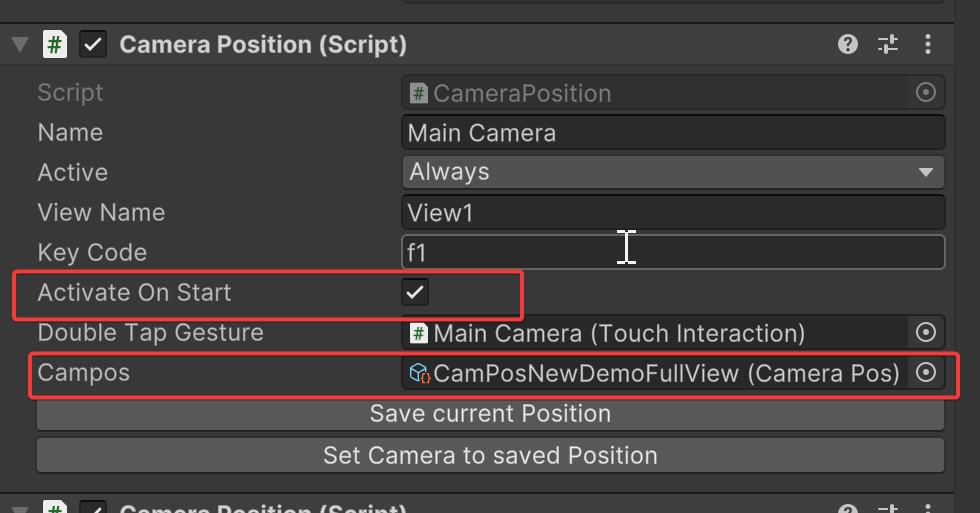This screenshot has width=980, height=513.
Task: Open the Active dropdown set to Always
Action: [673, 172]
